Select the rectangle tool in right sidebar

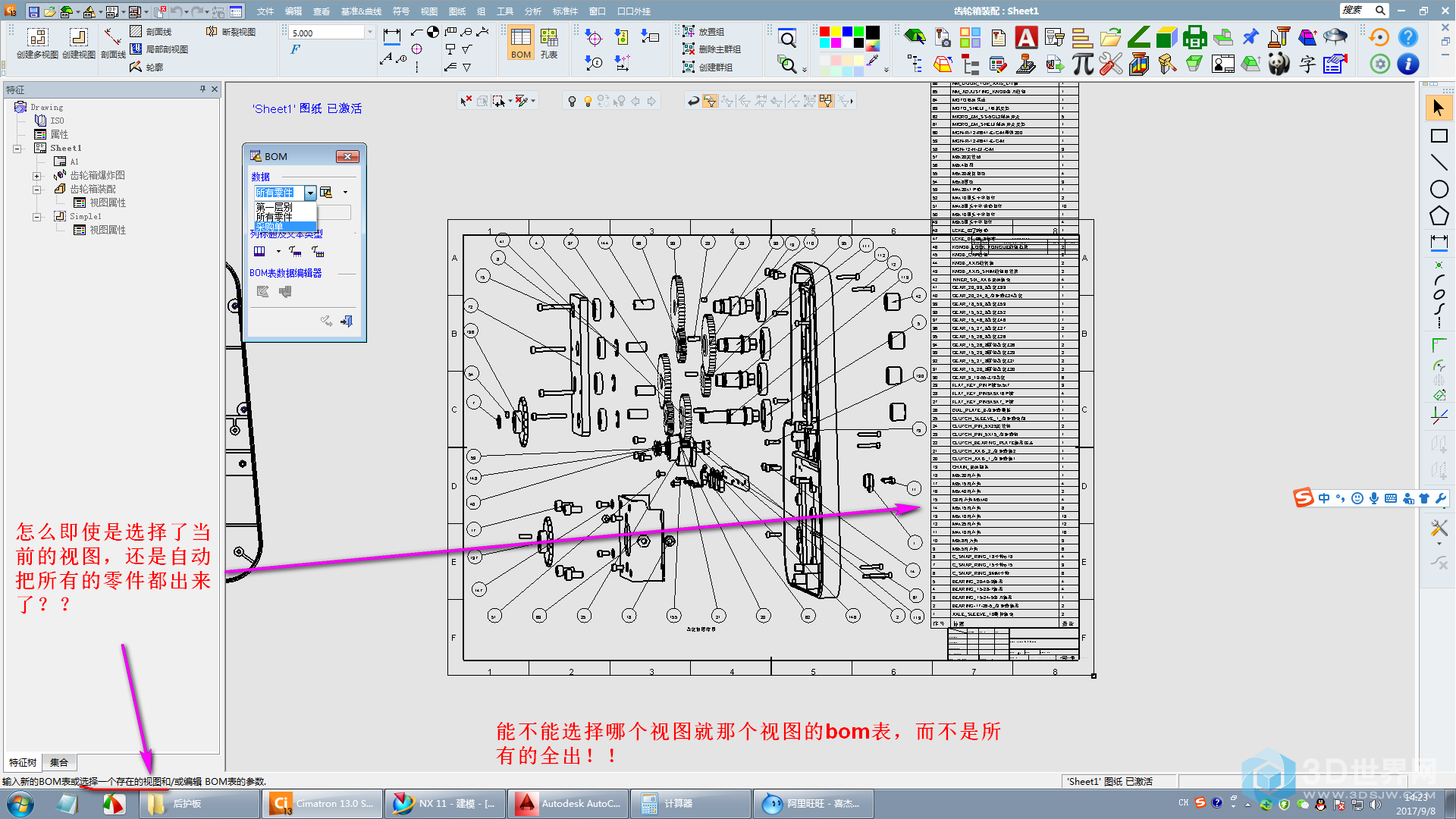coord(1439,136)
